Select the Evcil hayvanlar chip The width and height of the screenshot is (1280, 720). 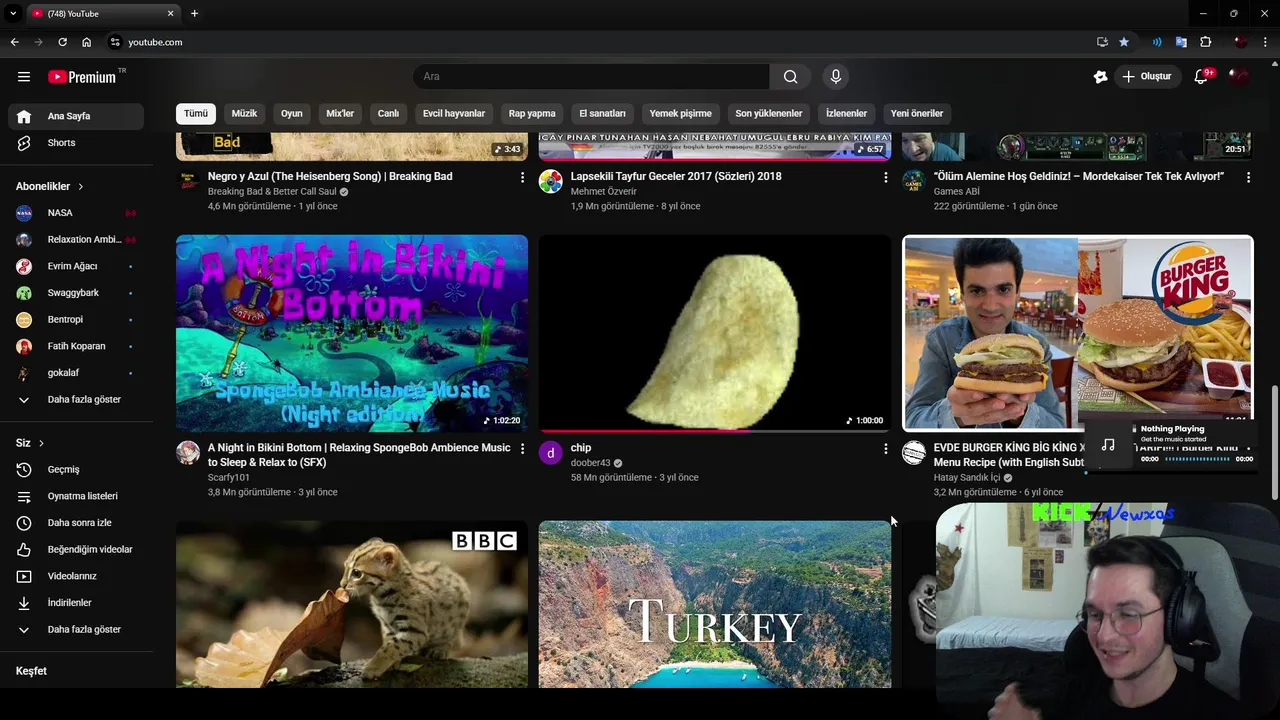(x=454, y=114)
